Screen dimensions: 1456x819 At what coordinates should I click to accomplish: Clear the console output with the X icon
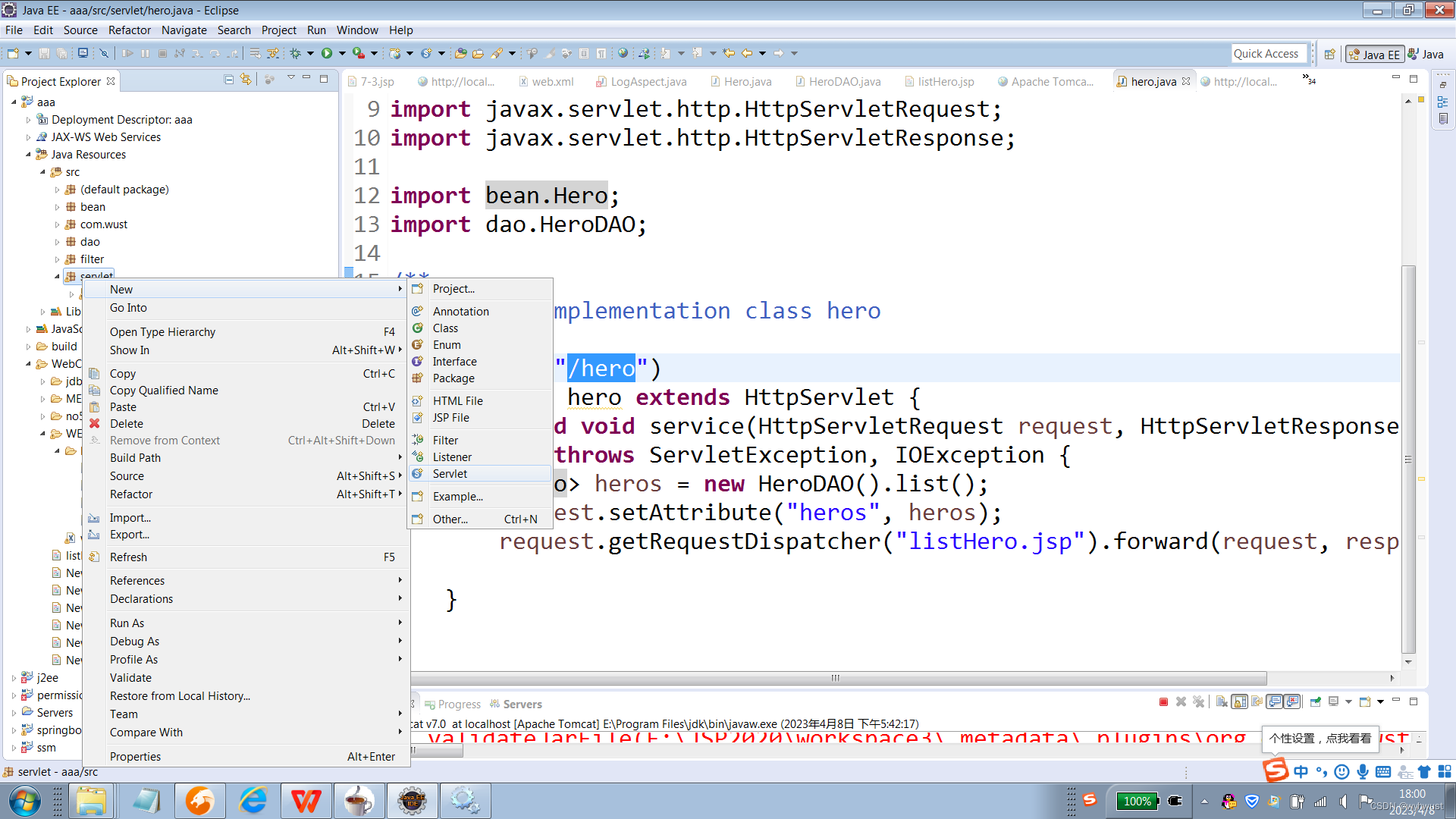(1222, 702)
